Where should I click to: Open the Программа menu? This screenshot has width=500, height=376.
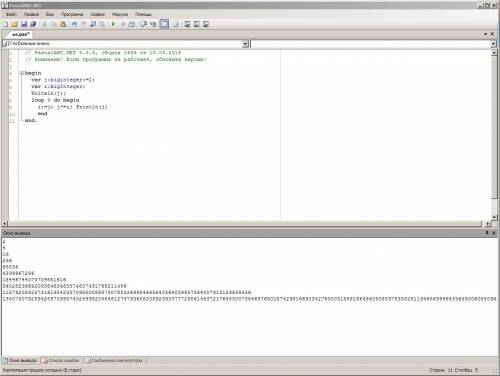click(x=72, y=14)
